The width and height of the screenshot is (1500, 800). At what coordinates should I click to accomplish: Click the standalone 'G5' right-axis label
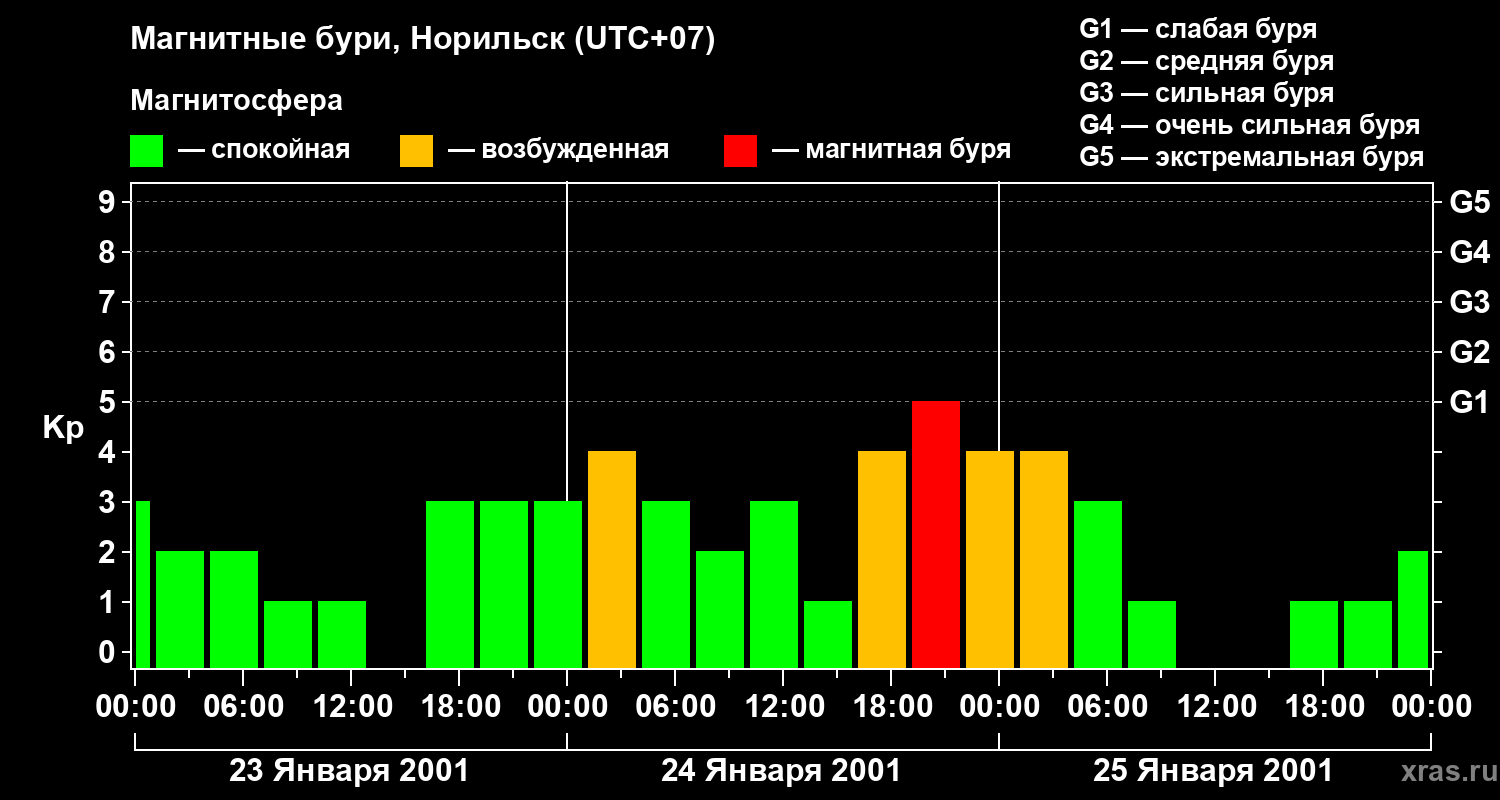pyautogui.click(x=1469, y=202)
